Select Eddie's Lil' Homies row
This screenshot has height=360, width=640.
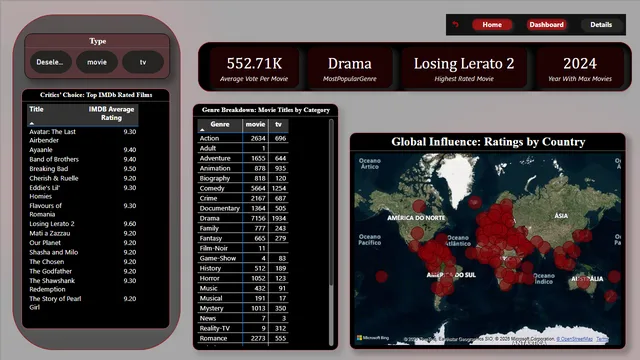pyautogui.click(x=82, y=192)
